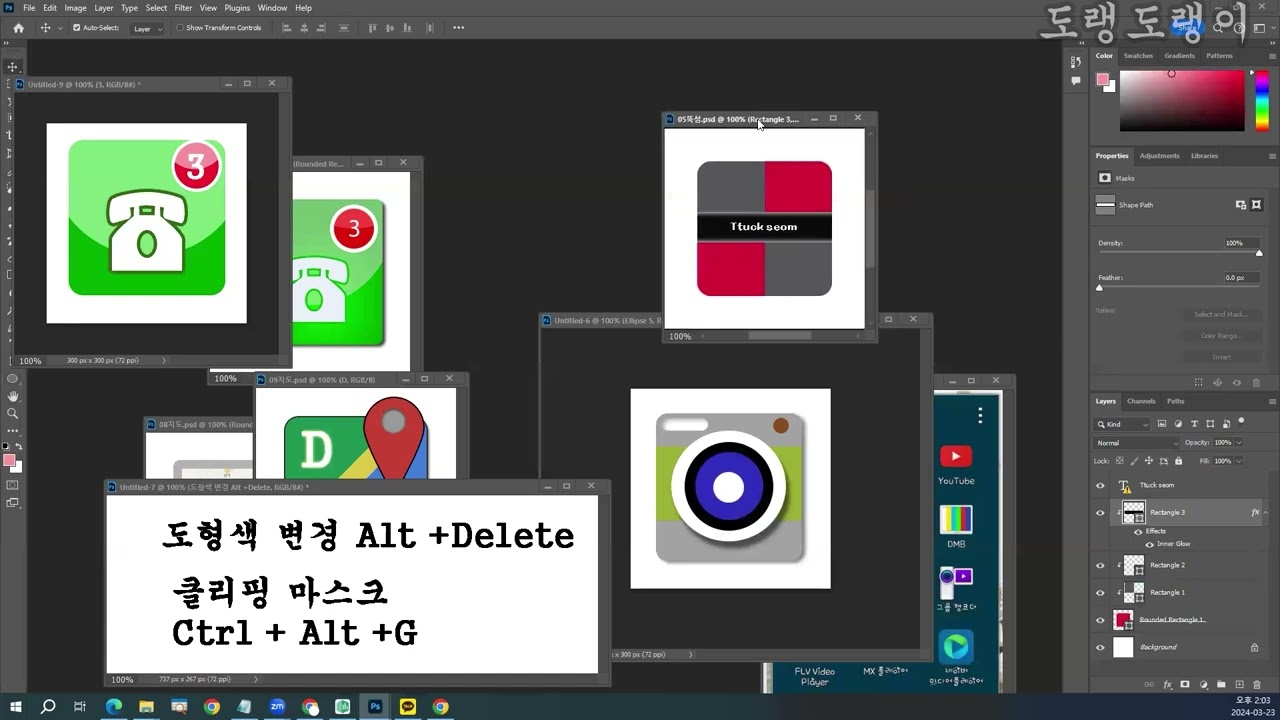Open the Color panel menu
The height and width of the screenshot is (720, 1280).
point(1272,56)
